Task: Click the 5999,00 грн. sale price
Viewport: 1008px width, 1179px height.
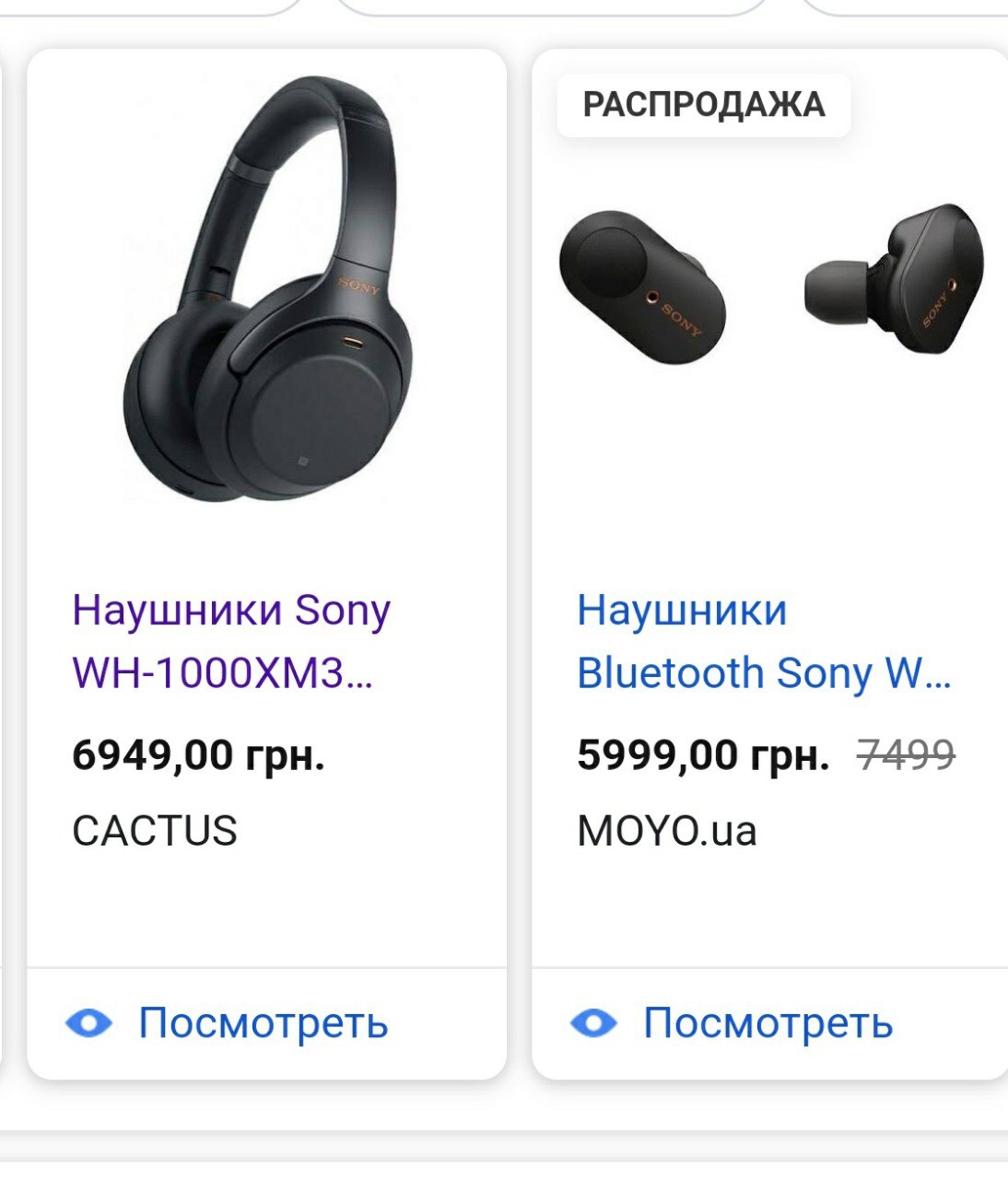Action: (703, 755)
